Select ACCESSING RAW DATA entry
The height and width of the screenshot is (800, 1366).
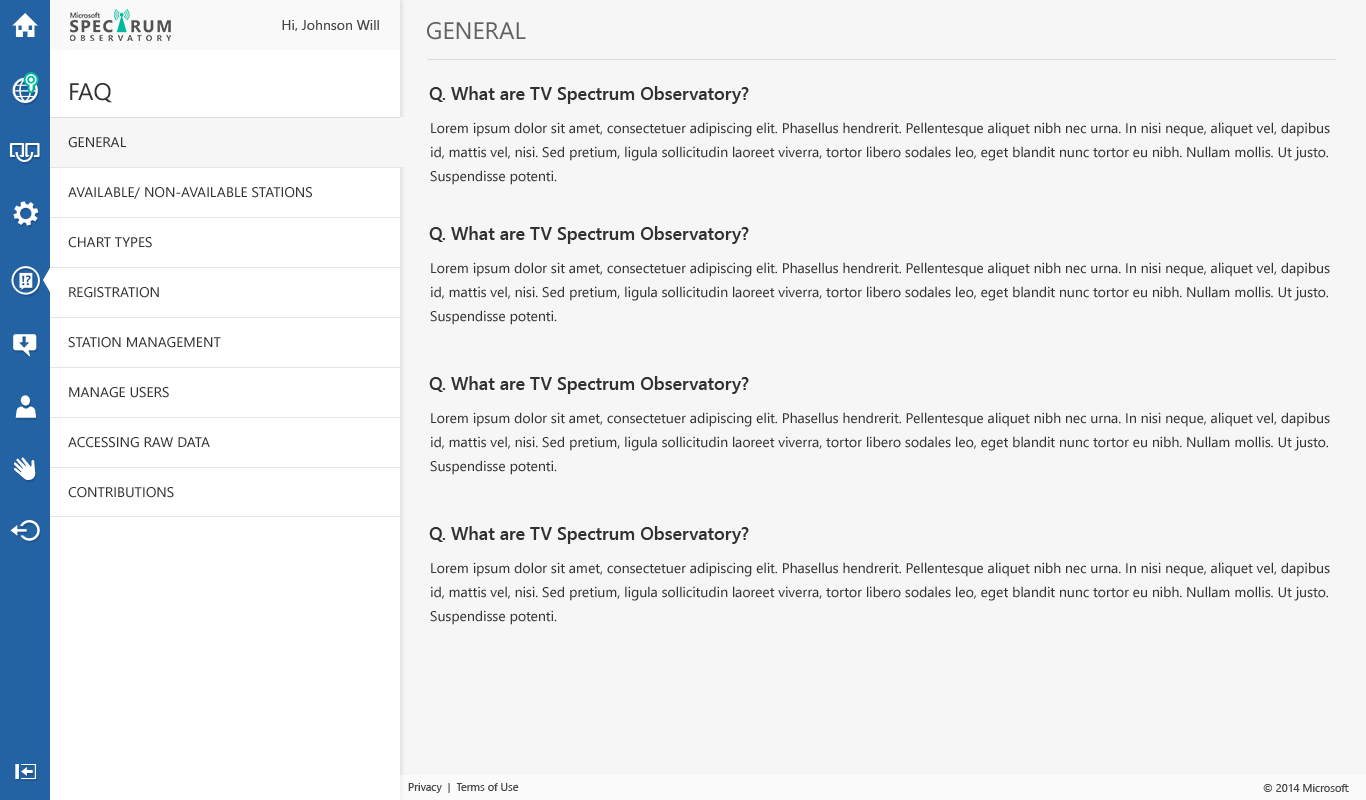pyautogui.click(x=225, y=443)
